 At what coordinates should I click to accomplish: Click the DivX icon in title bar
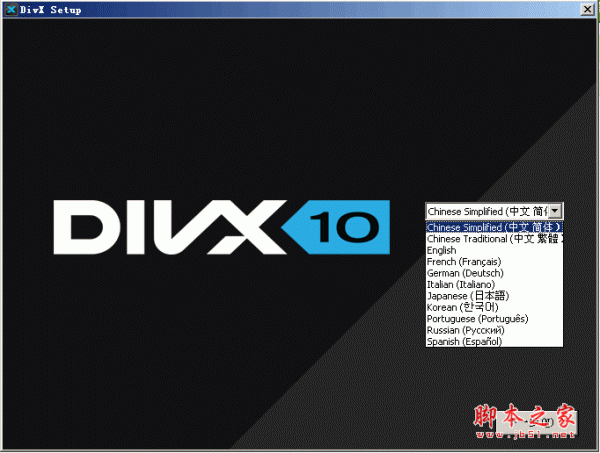tap(11, 10)
